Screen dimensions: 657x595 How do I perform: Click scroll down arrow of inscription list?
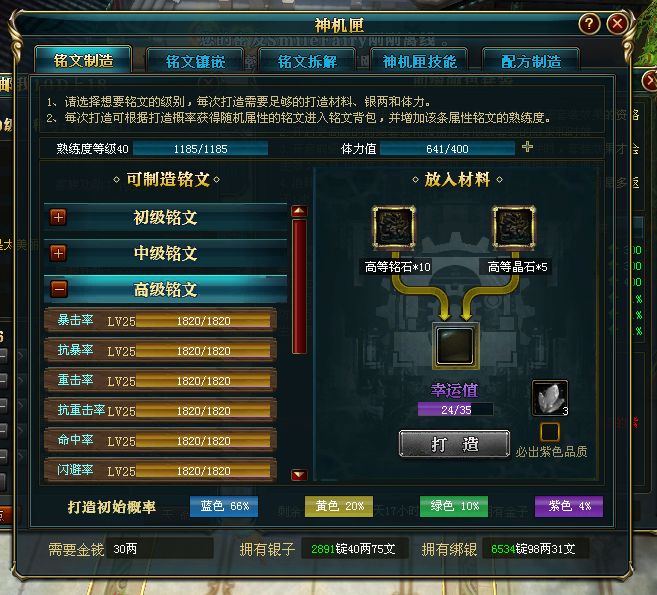point(299,474)
